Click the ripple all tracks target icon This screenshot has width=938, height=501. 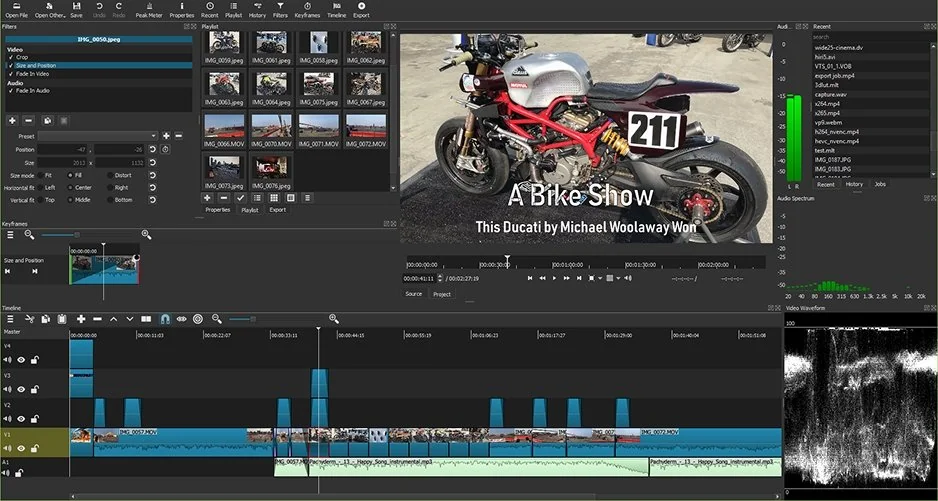[x=198, y=319]
